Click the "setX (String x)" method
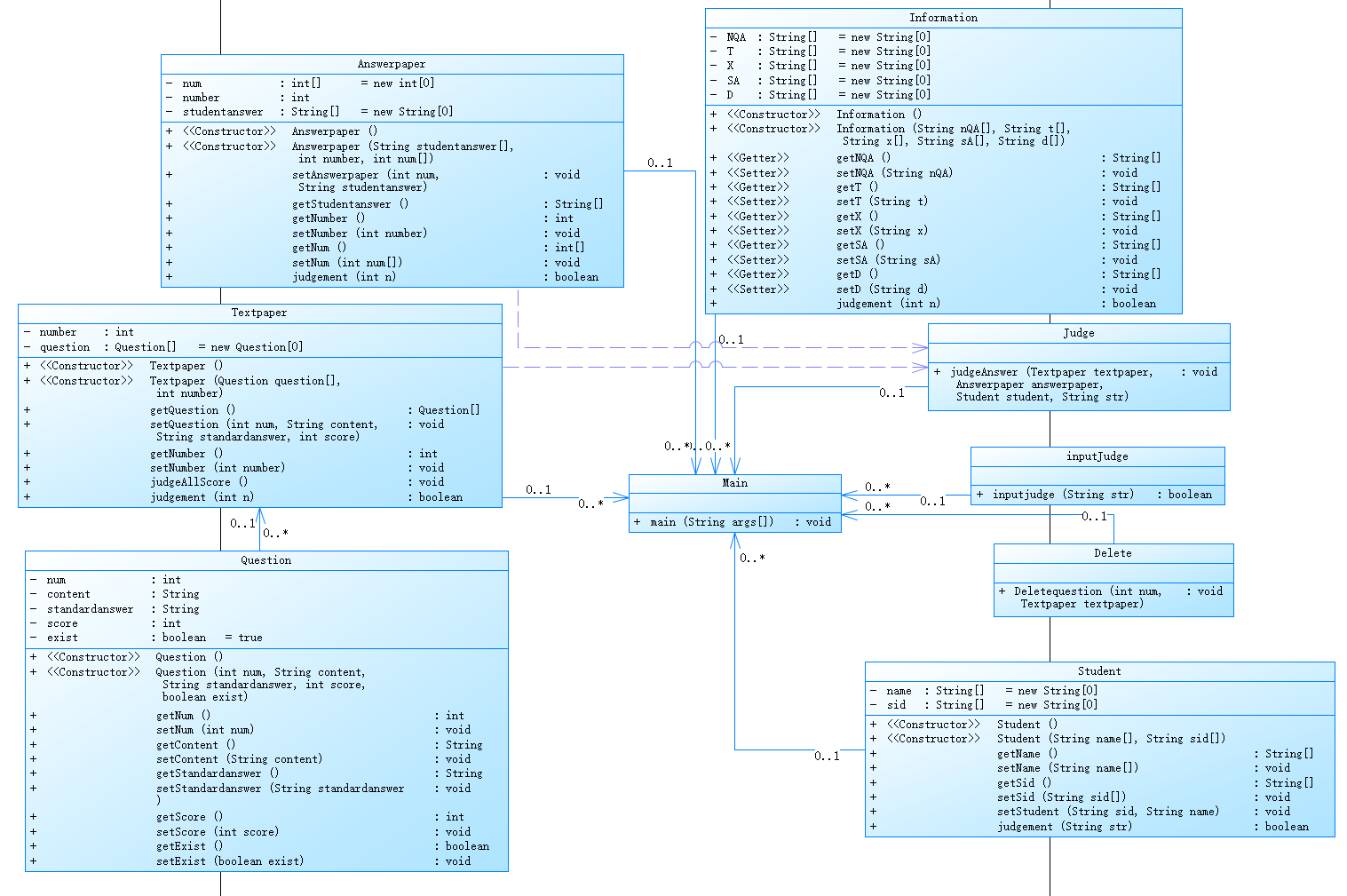The width and height of the screenshot is (1347, 896). (882, 231)
